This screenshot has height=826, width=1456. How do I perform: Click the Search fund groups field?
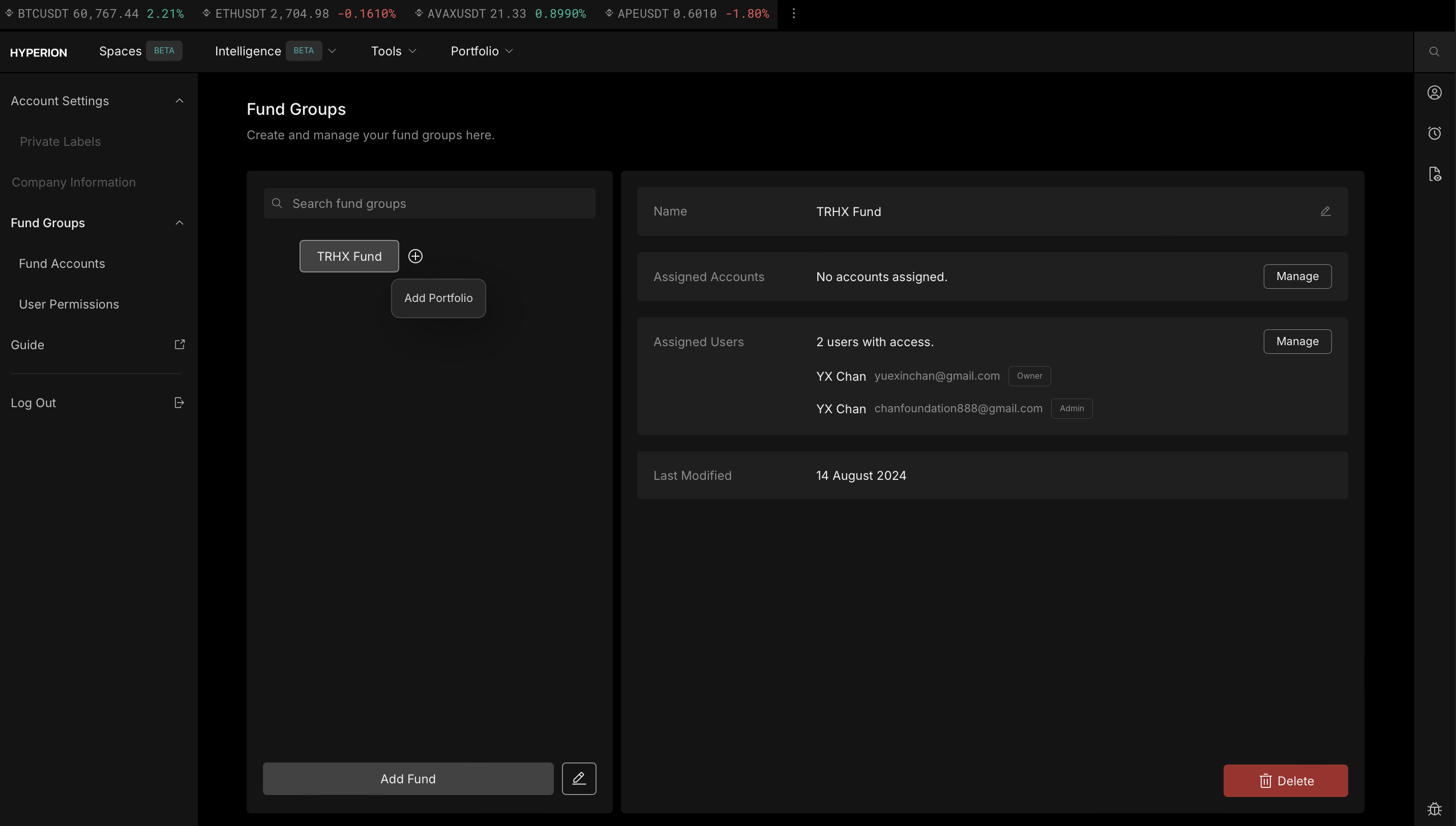pos(430,204)
